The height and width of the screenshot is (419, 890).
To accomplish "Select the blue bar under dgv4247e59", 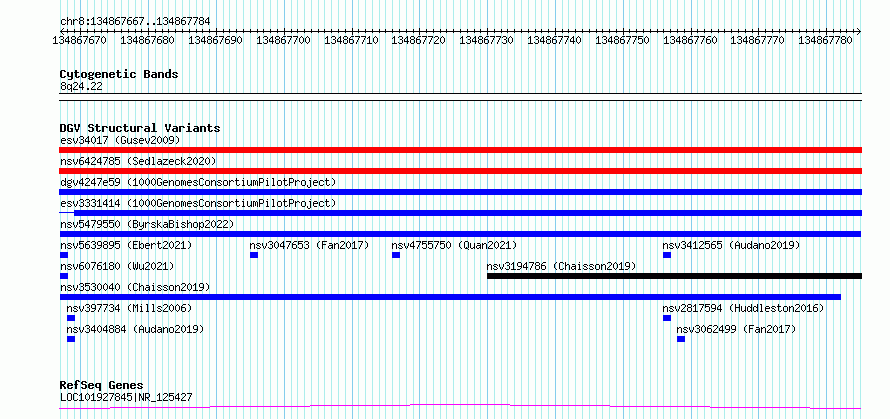I will pyautogui.click(x=460, y=192).
